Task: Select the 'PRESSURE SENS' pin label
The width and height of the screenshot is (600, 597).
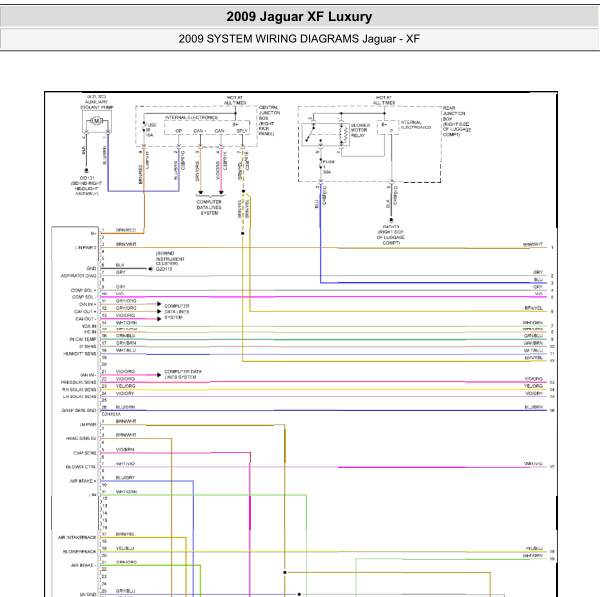Action: tap(78, 382)
